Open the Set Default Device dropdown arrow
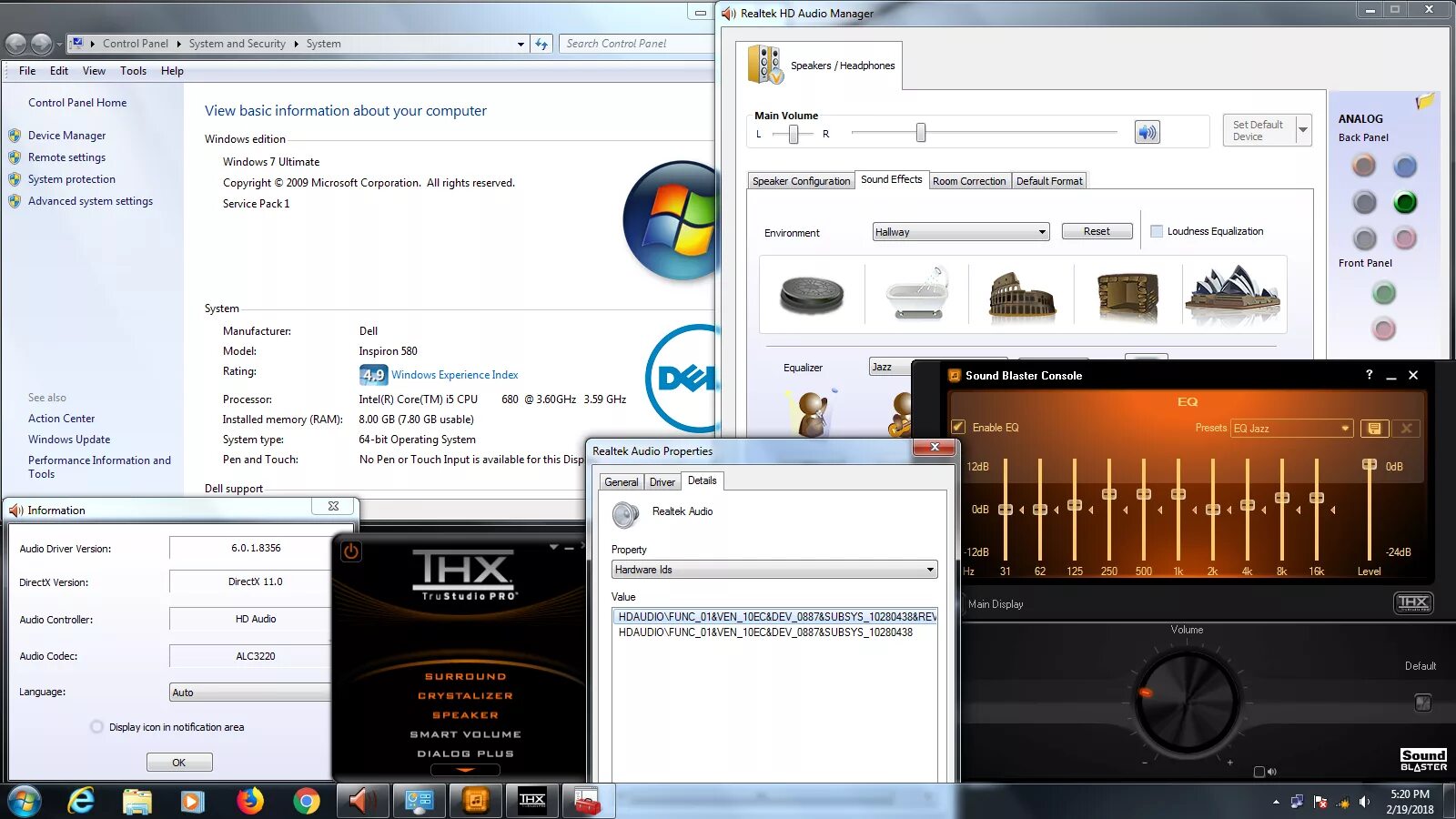 click(1303, 130)
